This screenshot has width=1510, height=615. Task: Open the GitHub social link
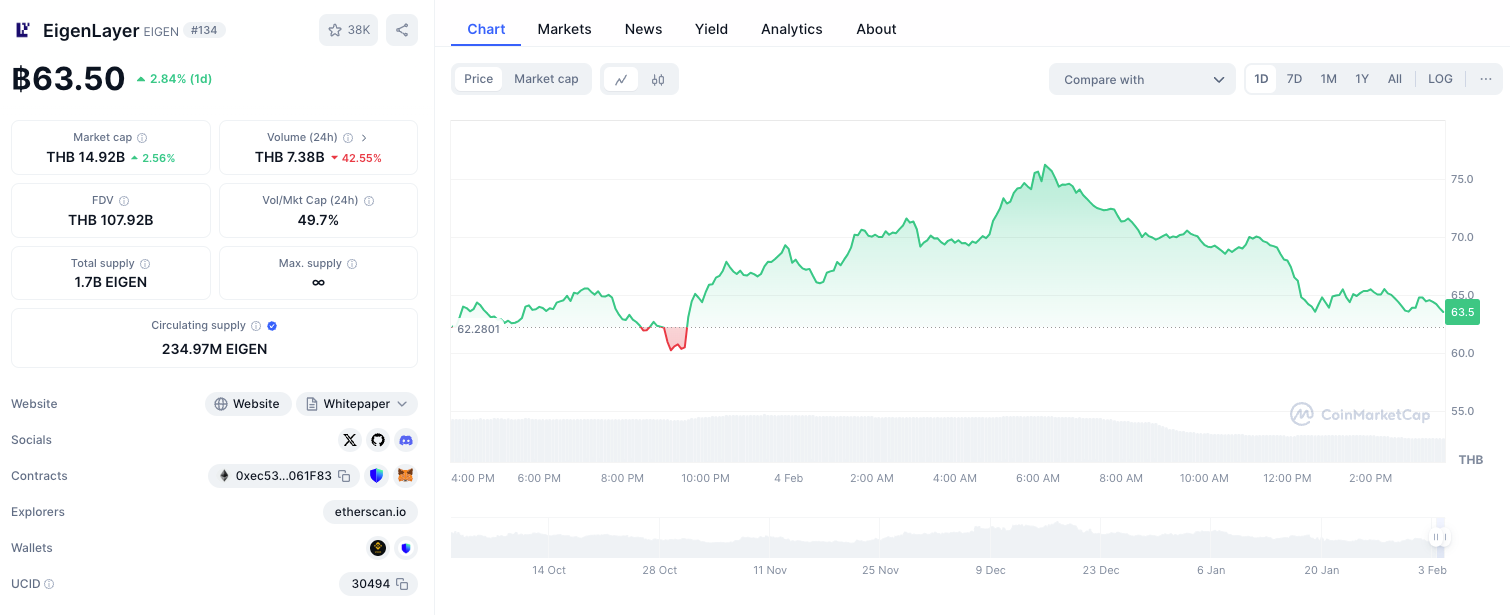coord(377,440)
